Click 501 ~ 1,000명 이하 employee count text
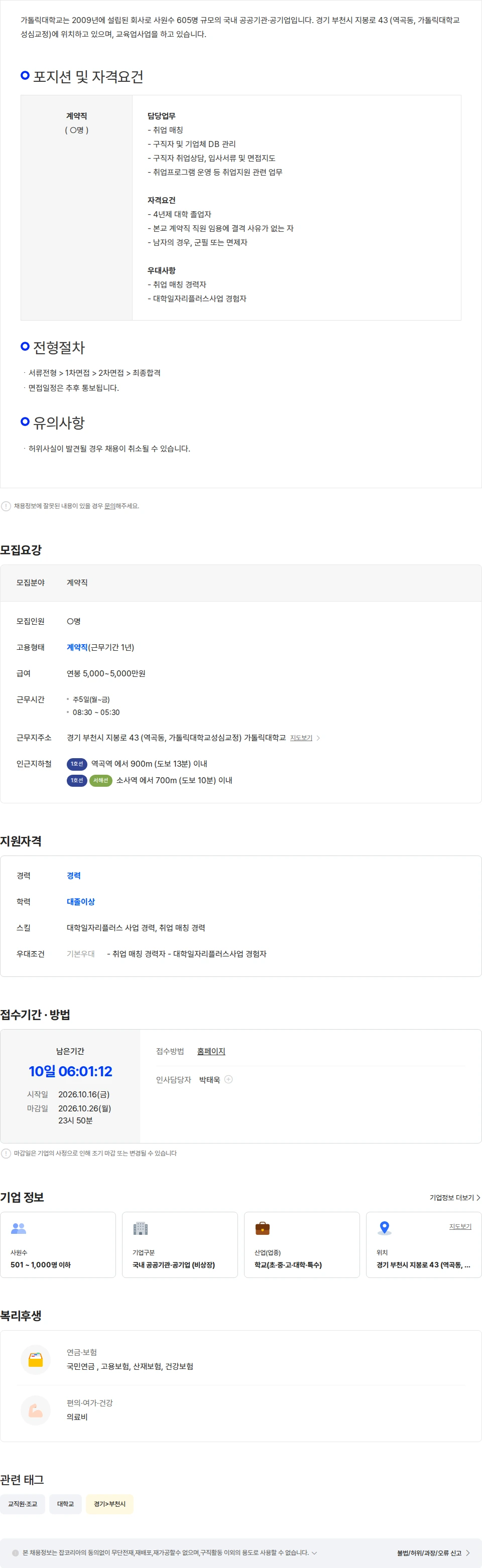Screen dimensions: 482x1568 [41, 1264]
